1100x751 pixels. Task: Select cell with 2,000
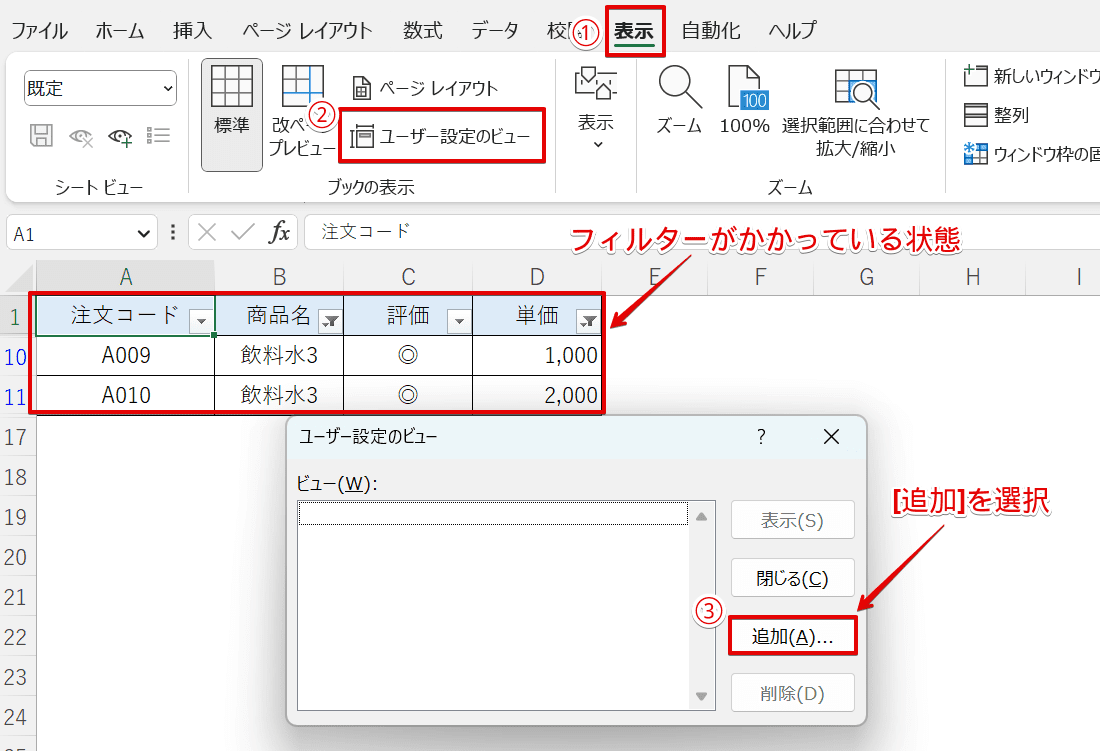(537, 395)
